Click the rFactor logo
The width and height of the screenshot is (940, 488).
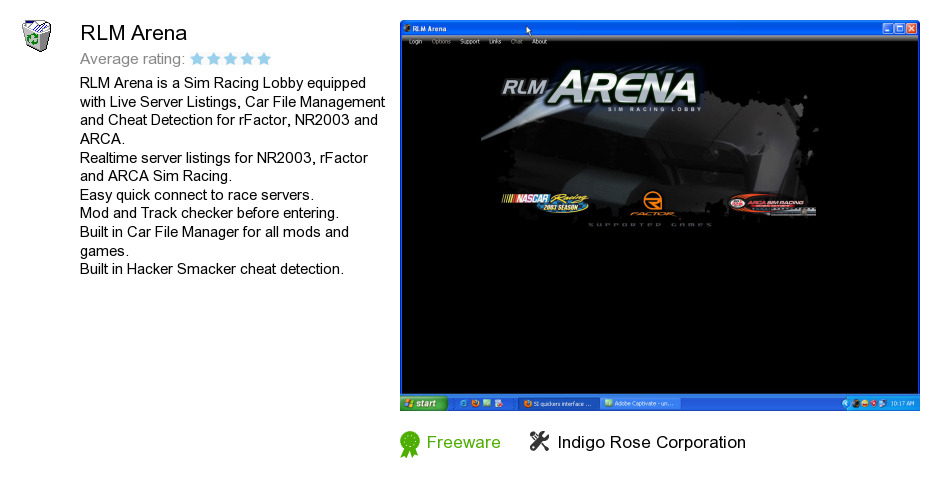tap(652, 204)
